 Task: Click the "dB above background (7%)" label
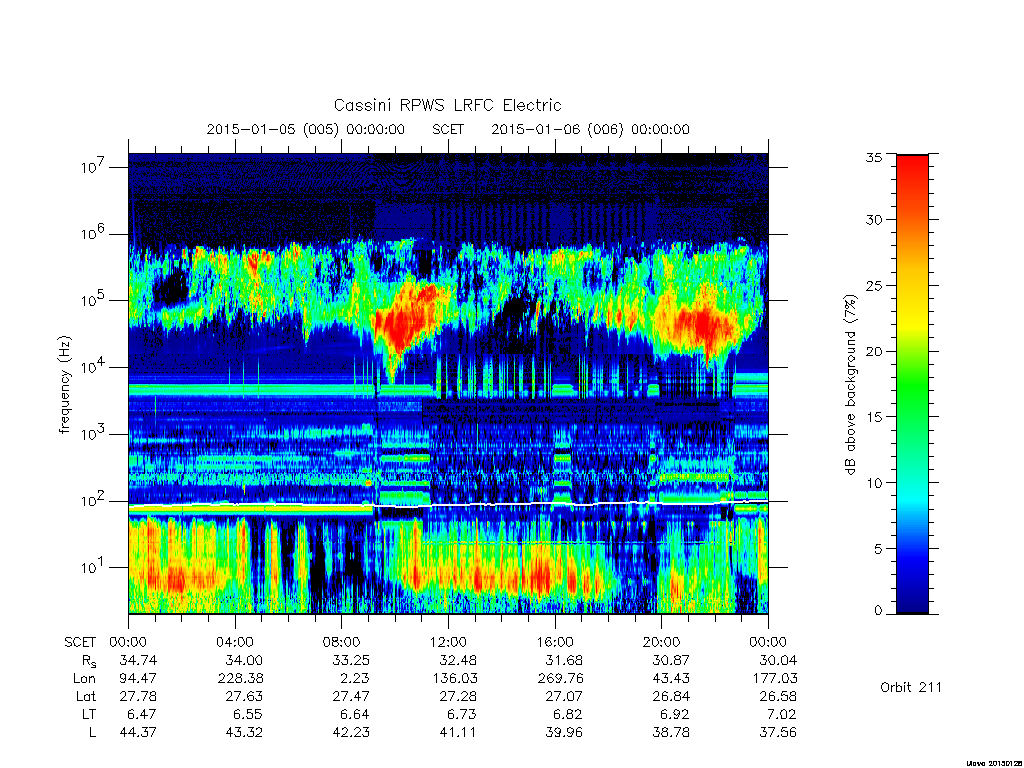849,385
